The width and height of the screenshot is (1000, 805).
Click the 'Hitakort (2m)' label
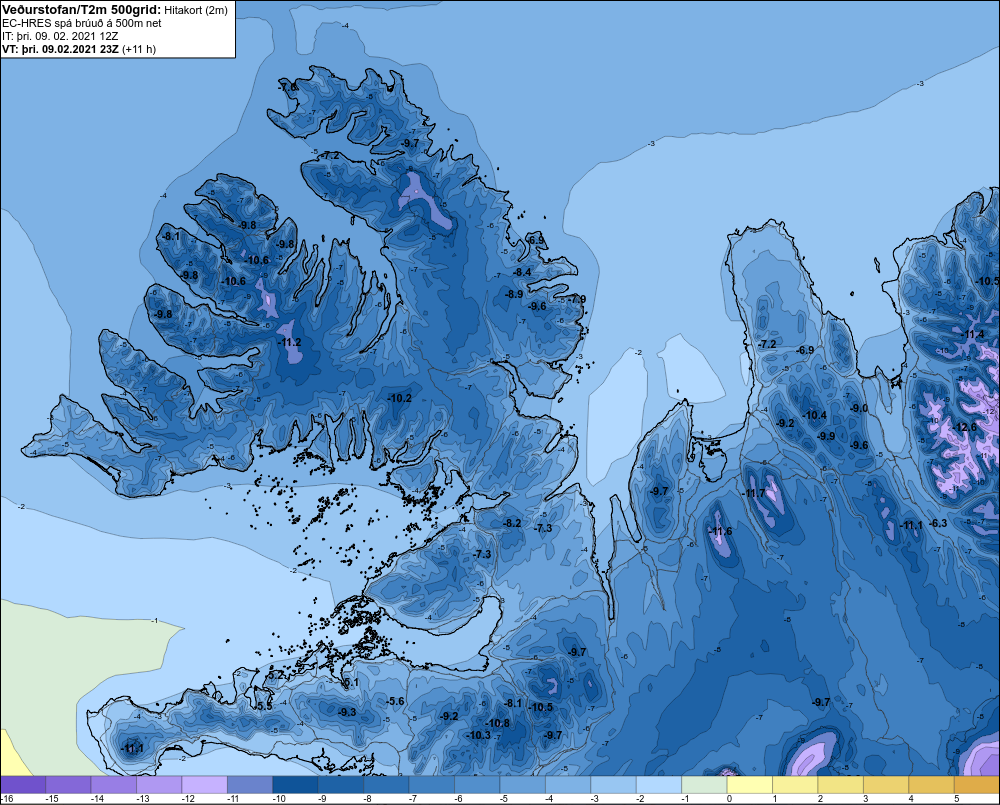(196, 10)
